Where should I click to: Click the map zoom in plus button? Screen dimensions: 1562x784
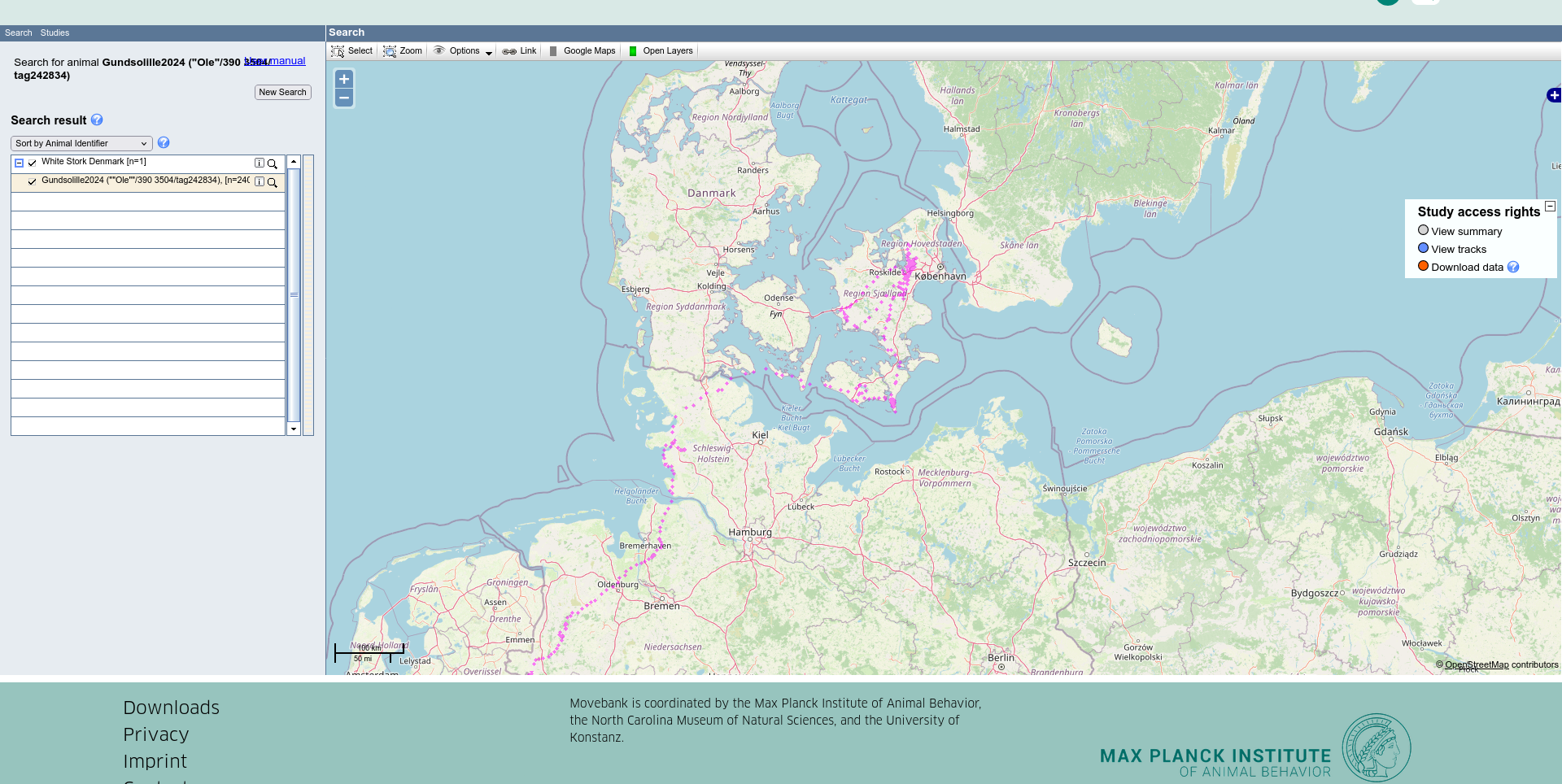coord(344,80)
